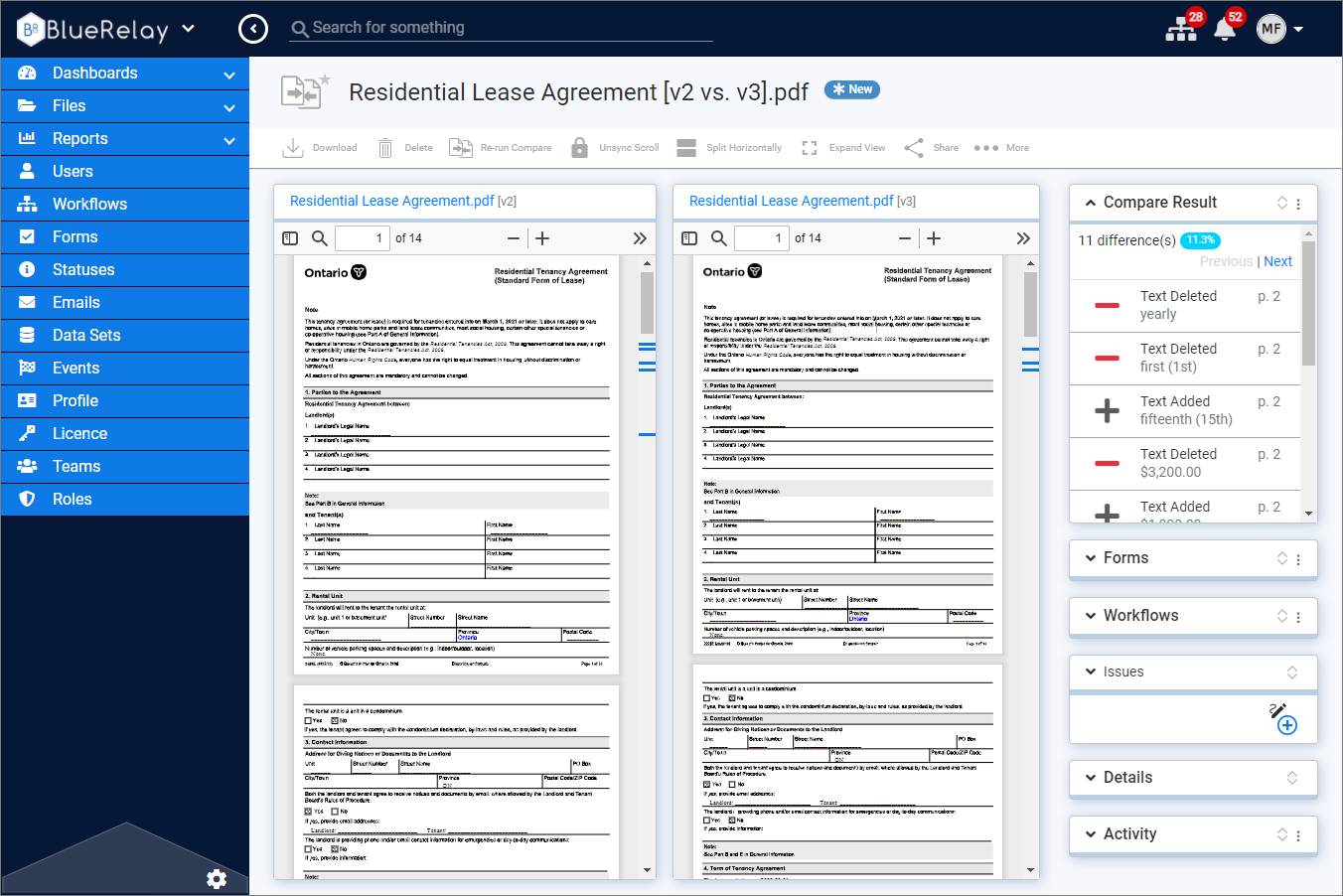The image size is (1343, 896).
Task: Click v3 viewer vertical scrollbar
Action: pos(1030,304)
